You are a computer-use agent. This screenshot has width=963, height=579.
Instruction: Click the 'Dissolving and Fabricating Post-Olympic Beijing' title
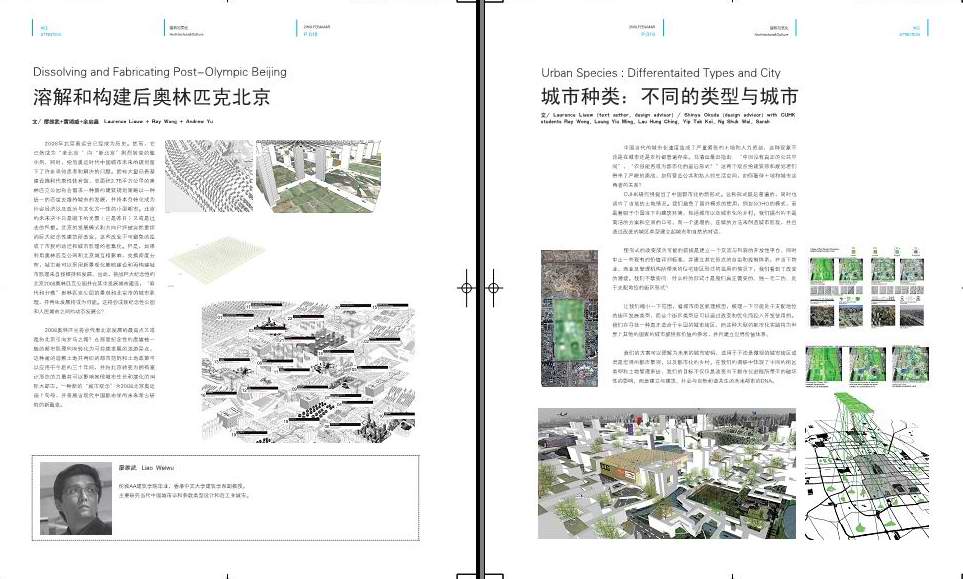(x=160, y=72)
